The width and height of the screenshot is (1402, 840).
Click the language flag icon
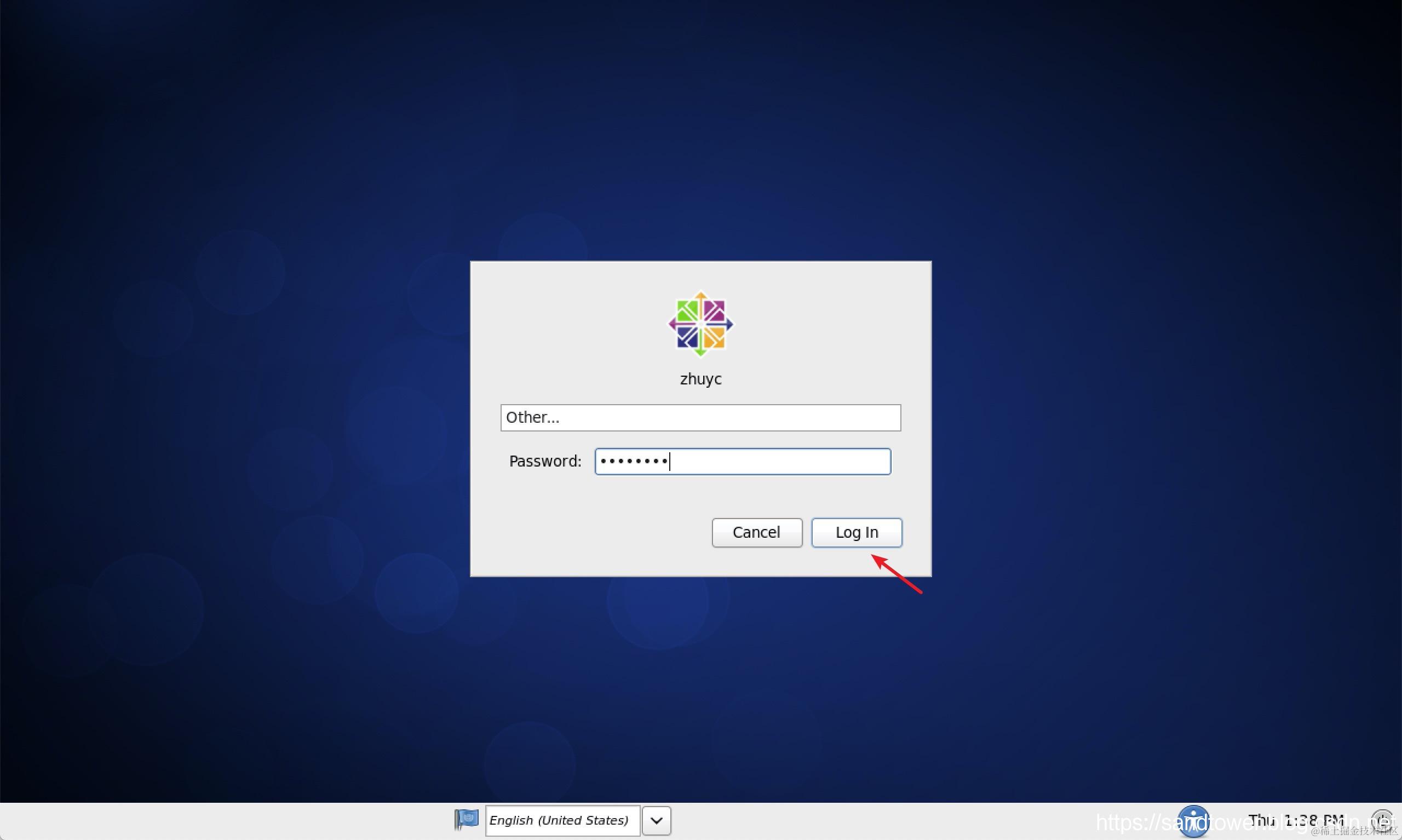(467, 819)
